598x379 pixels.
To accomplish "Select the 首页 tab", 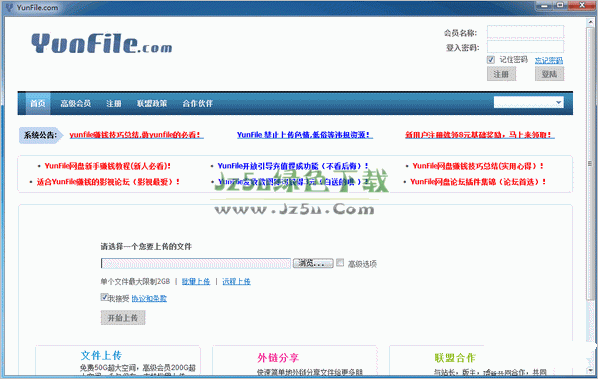I will click(38, 103).
